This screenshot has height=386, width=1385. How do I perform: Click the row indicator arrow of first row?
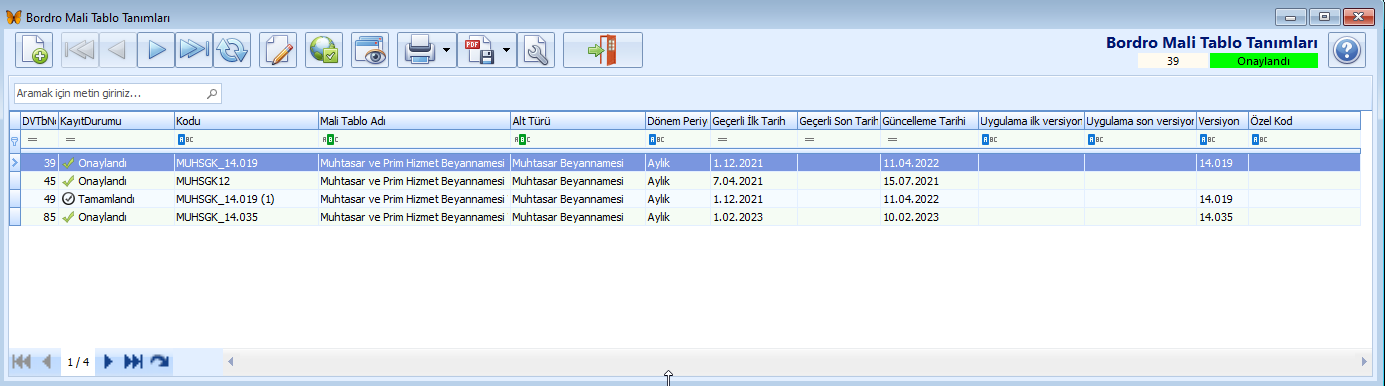click(x=14, y=162)
